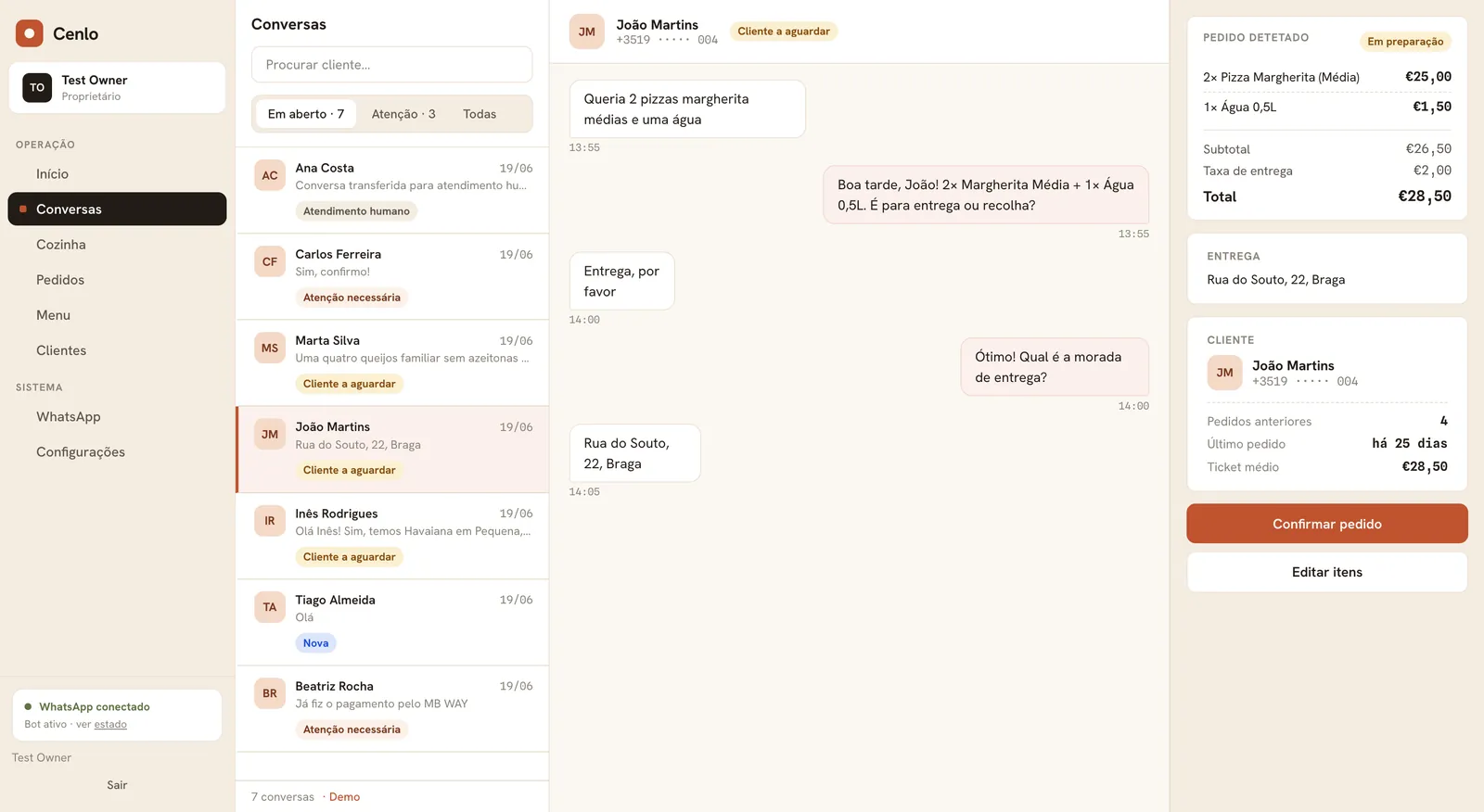1484x812 pixels.
Task: Open Marta Silva's conversation
Action: click(392, 362)
